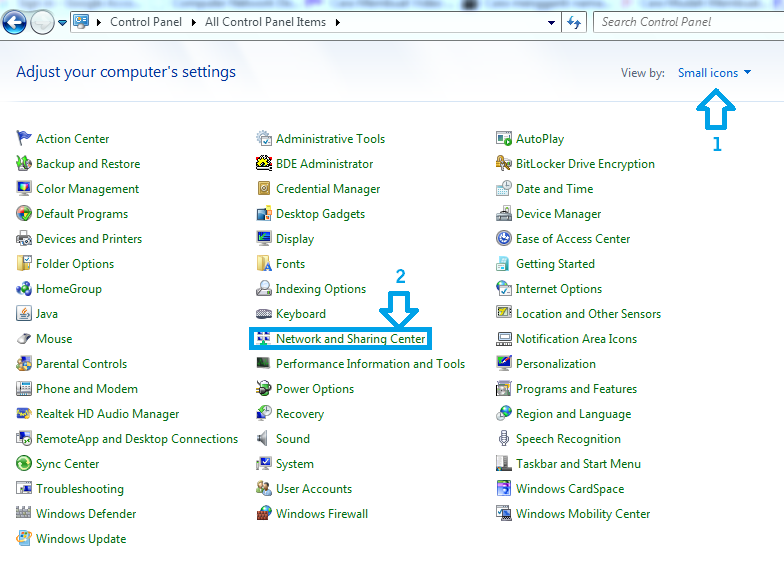Expand the arrow before Control Panel breadcrumb
The height and width of the screenshot is (564, 784).
pyautogui.click(x=98, y=22)
